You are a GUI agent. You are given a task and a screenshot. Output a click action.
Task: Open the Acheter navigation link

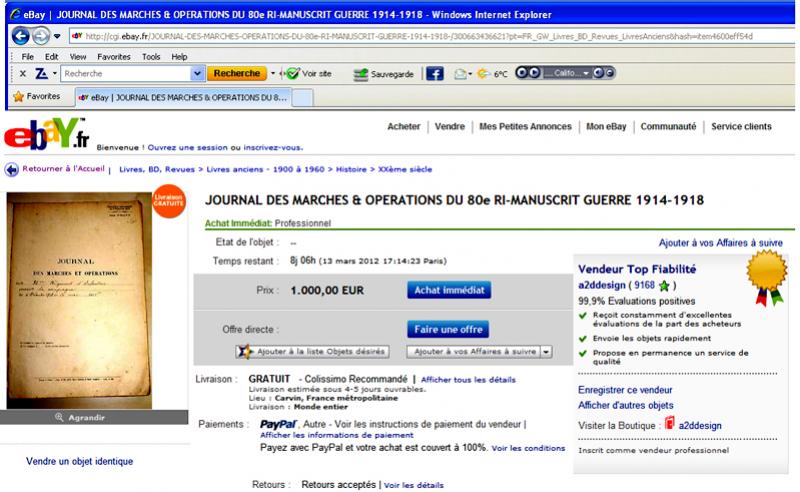pyautogui.click(x=404, y=127)
